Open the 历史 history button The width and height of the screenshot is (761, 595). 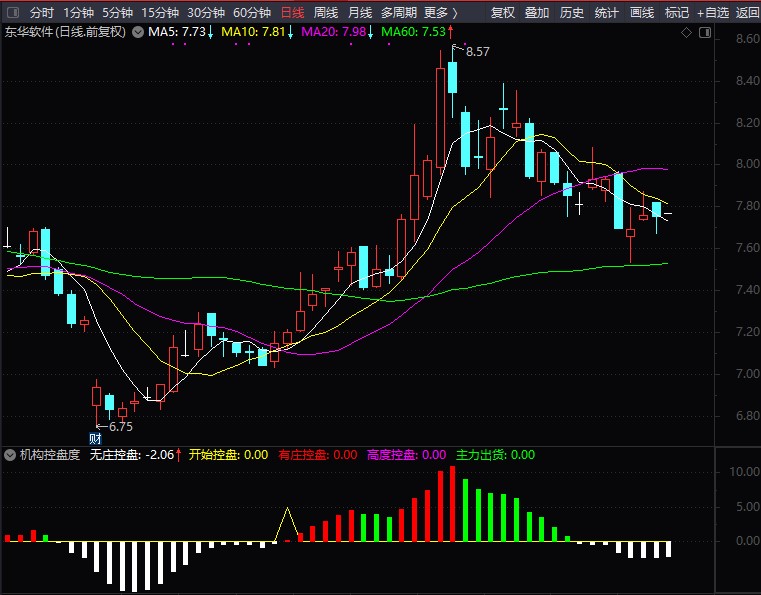point(572,13)
